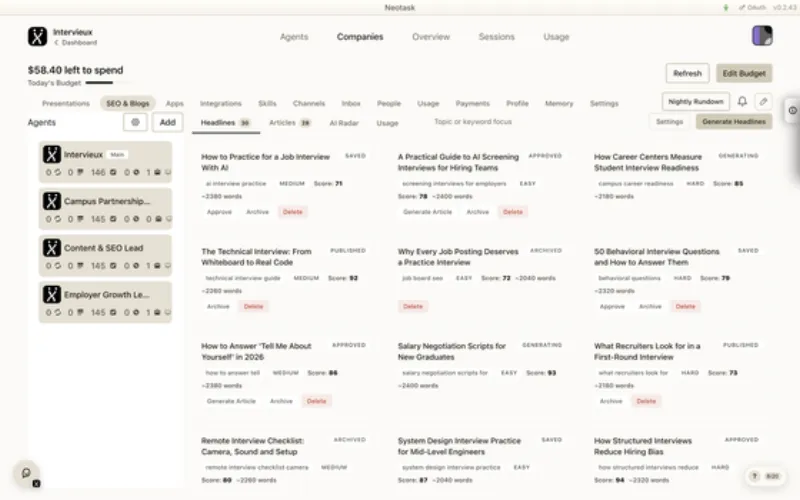The image size is (800, 500).
Task: Switch to the Apps tab
Action: (174, 104)
